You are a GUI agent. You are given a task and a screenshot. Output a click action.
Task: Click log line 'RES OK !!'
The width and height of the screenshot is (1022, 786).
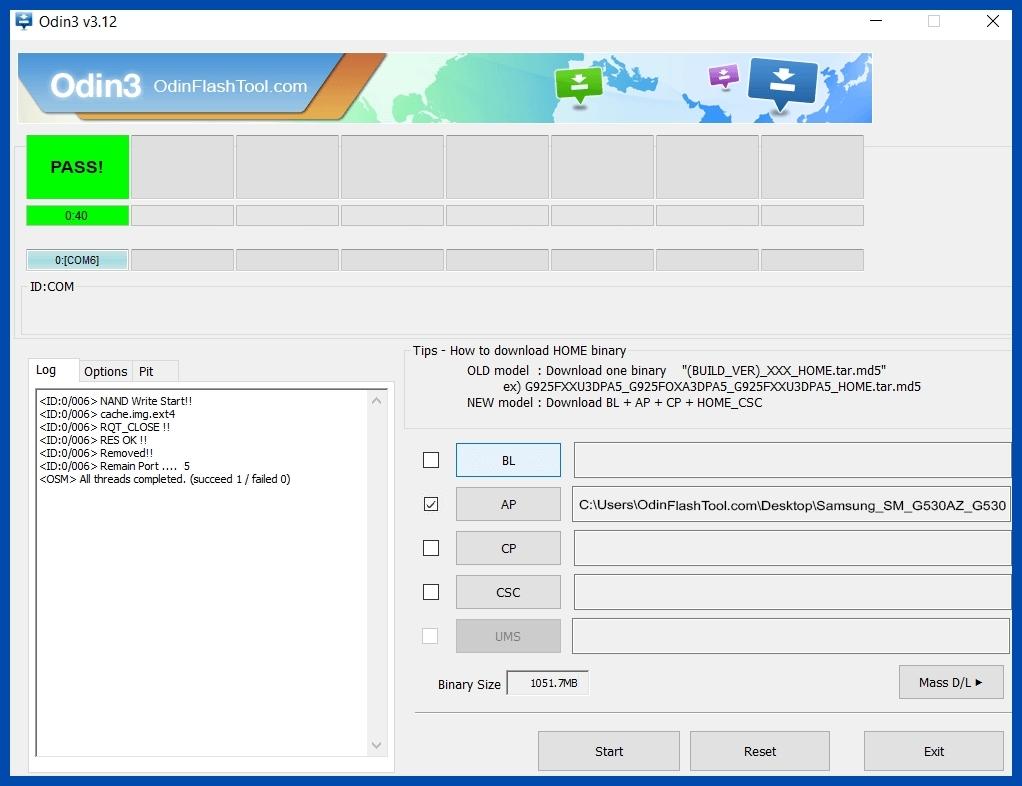click(x=93, y=440)
